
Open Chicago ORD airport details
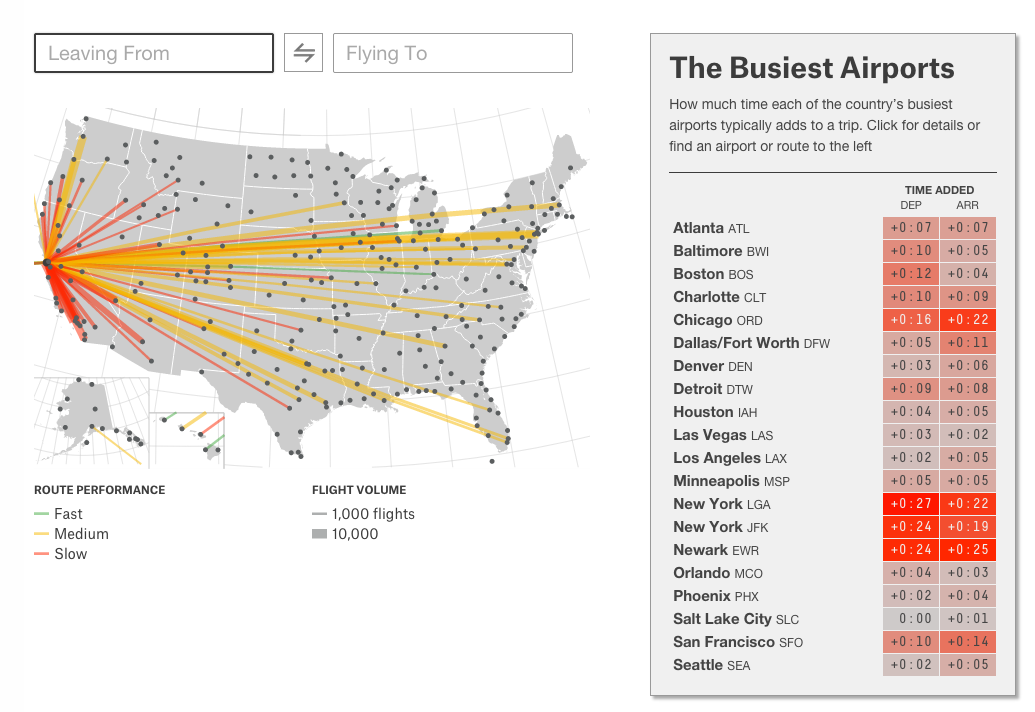[834, 320]
